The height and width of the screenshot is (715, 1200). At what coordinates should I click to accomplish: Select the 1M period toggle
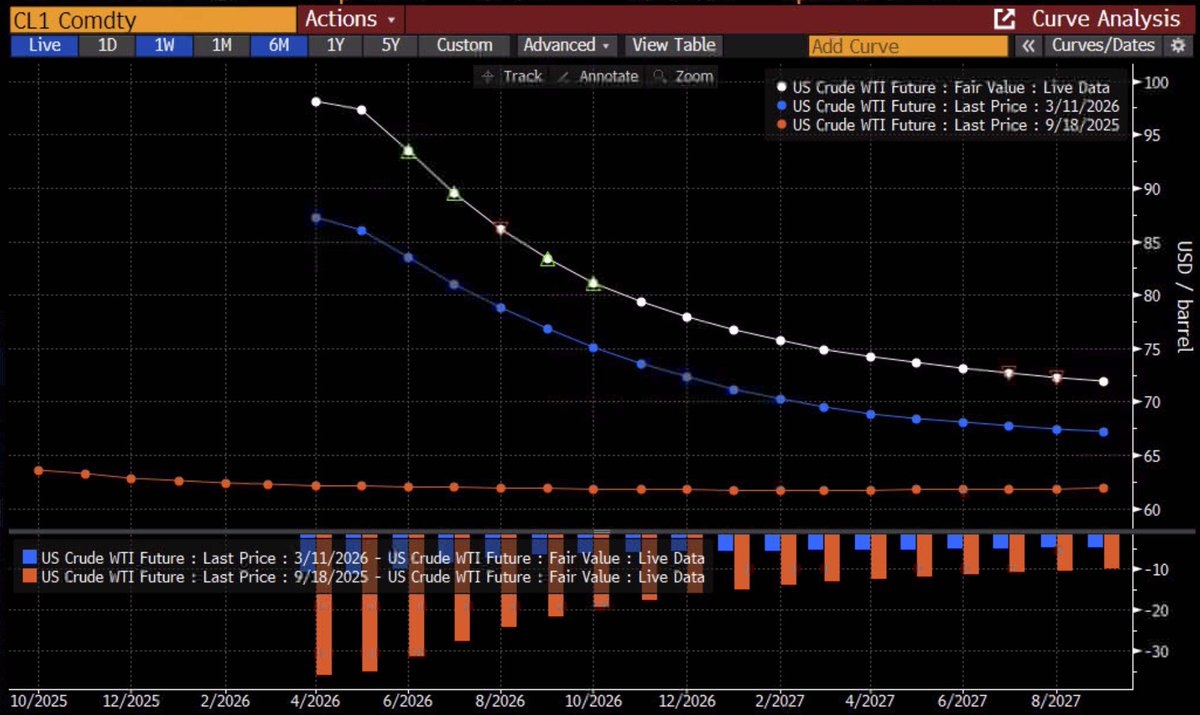pyautogui.click(x=221, y=45)
